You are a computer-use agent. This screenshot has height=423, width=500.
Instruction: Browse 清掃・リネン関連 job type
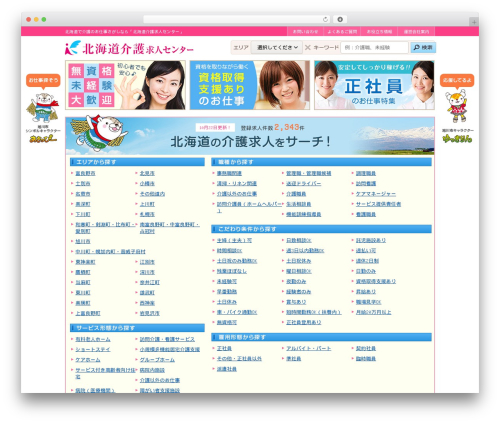pyautogui.click(x=237, y=184)
